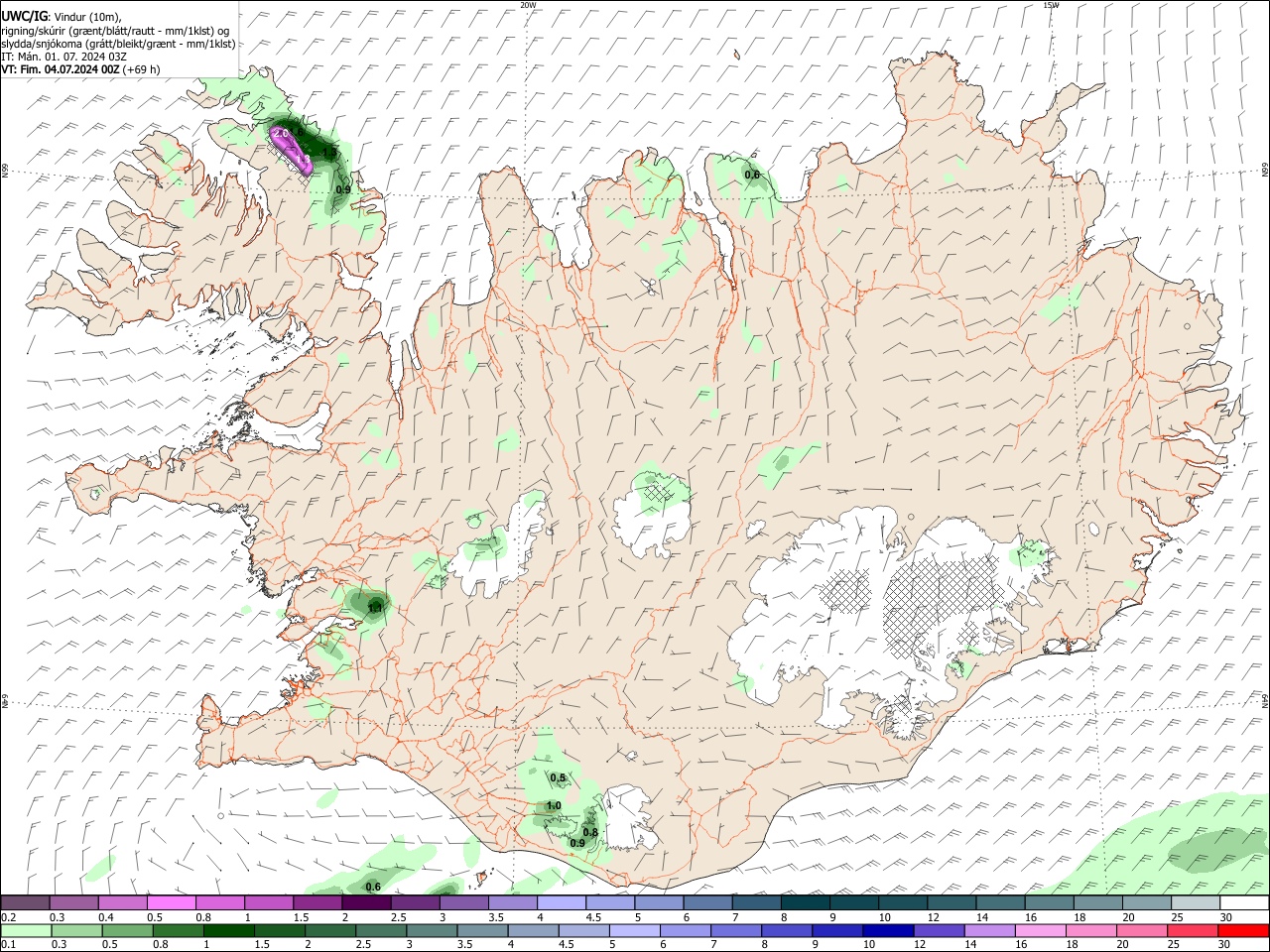1270x952 pixels.
Task: Pick the red lower scale swatch labeled 30
Action: tap(1244, 930)
